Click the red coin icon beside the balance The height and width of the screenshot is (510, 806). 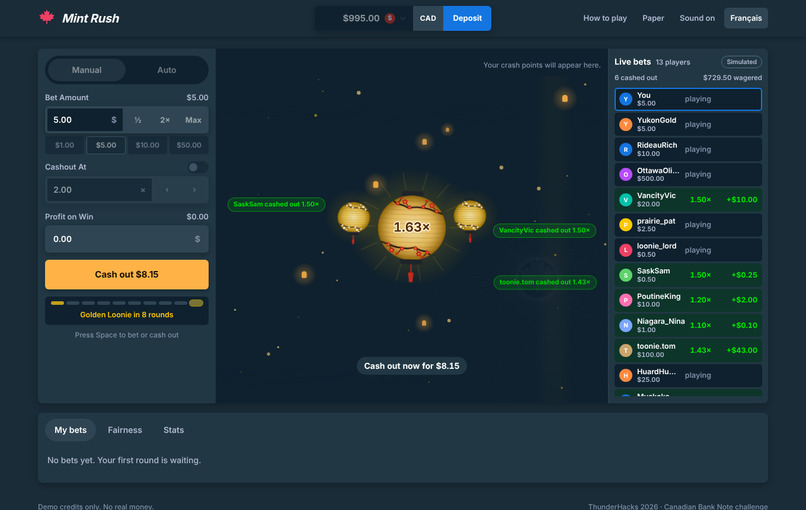coord(390,18)
